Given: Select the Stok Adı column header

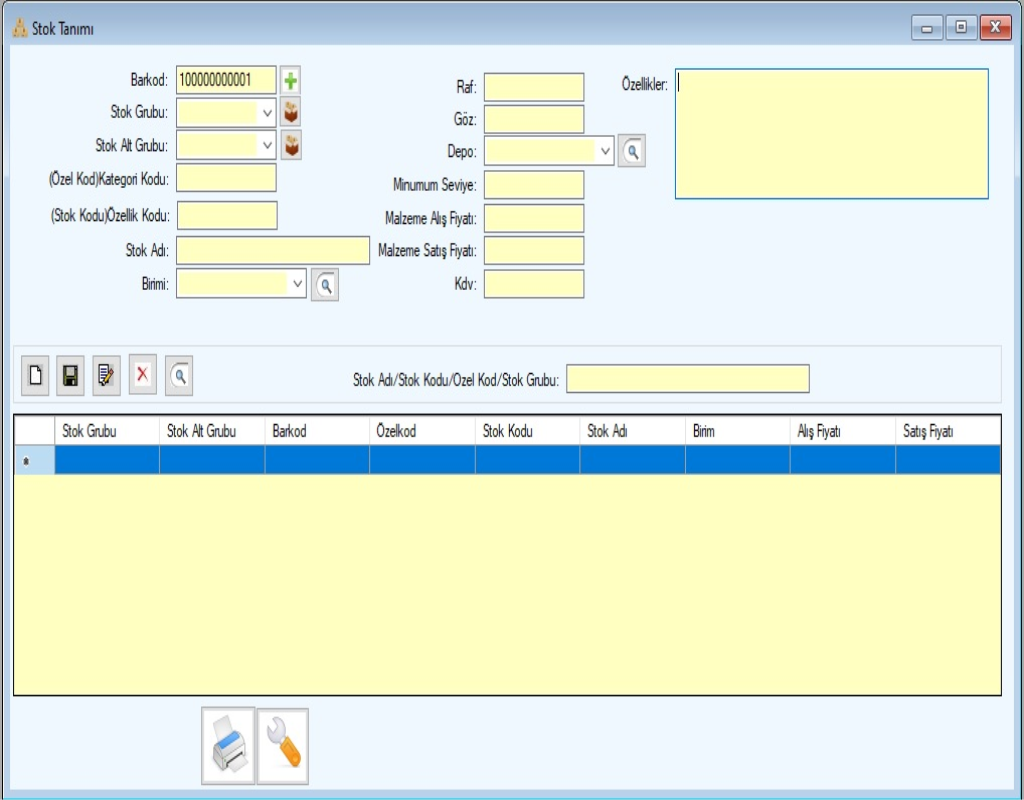Looking at the screenshot, I should (631, 432).
